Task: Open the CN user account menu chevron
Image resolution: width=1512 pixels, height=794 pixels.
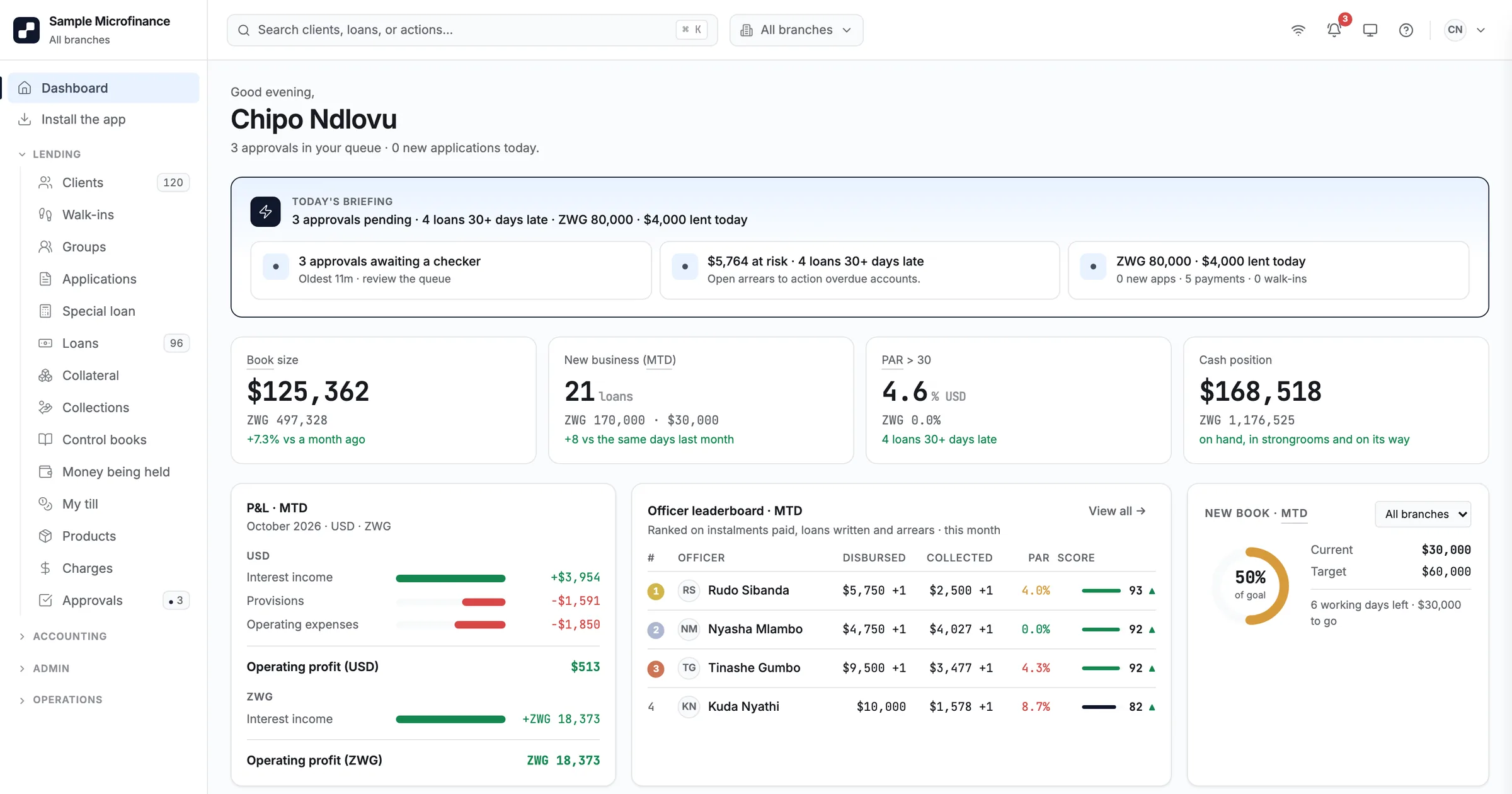Action: pyautogui.click(x=1480, y=30)
